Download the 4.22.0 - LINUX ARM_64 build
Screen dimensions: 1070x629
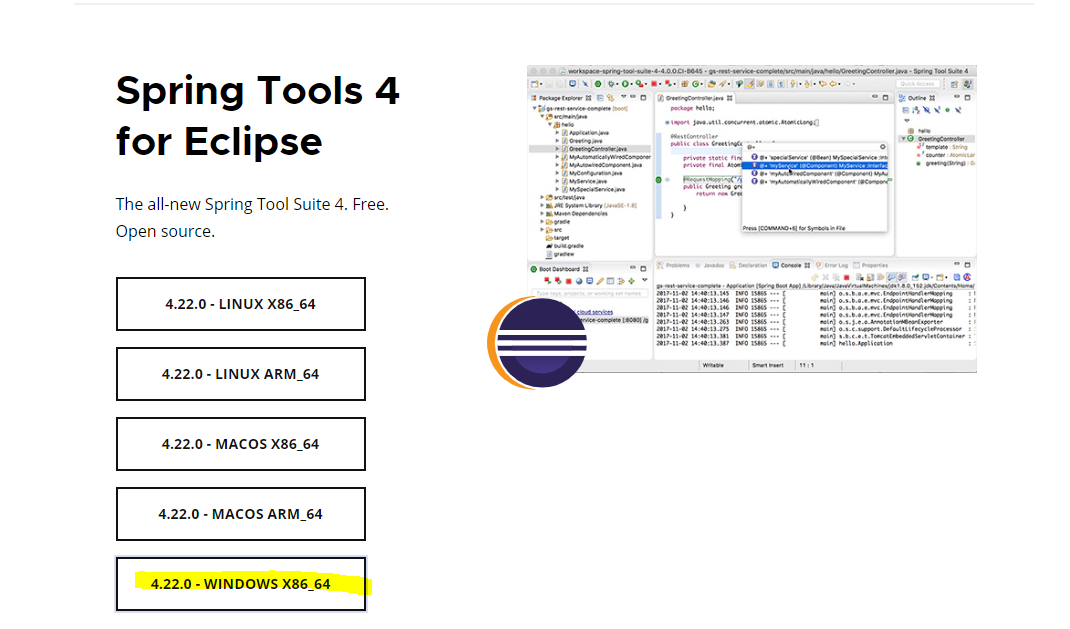pos(241,374)
